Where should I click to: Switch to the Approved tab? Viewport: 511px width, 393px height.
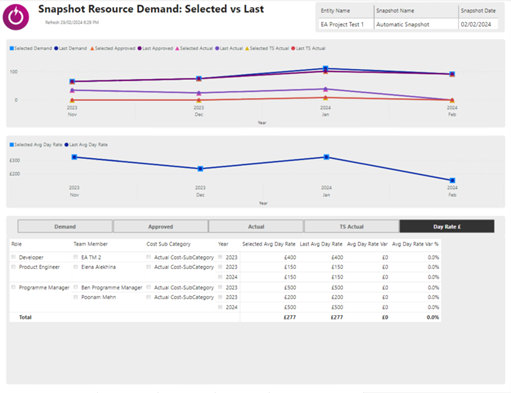(161, 226)
